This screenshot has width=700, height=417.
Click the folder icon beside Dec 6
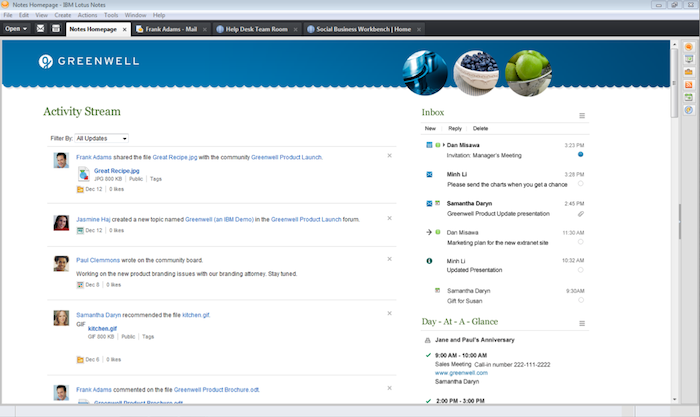[80, 359]
